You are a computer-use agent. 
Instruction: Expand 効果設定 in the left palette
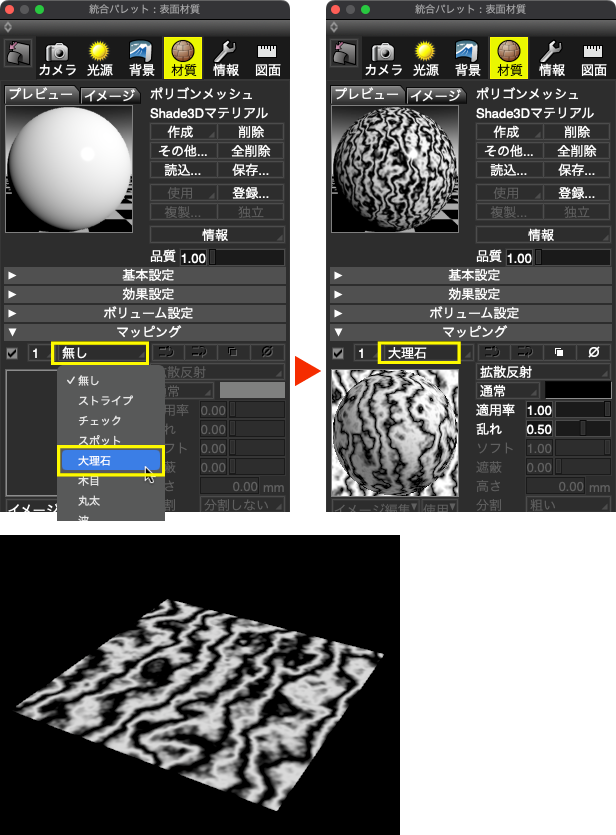(x=12, y=294)
